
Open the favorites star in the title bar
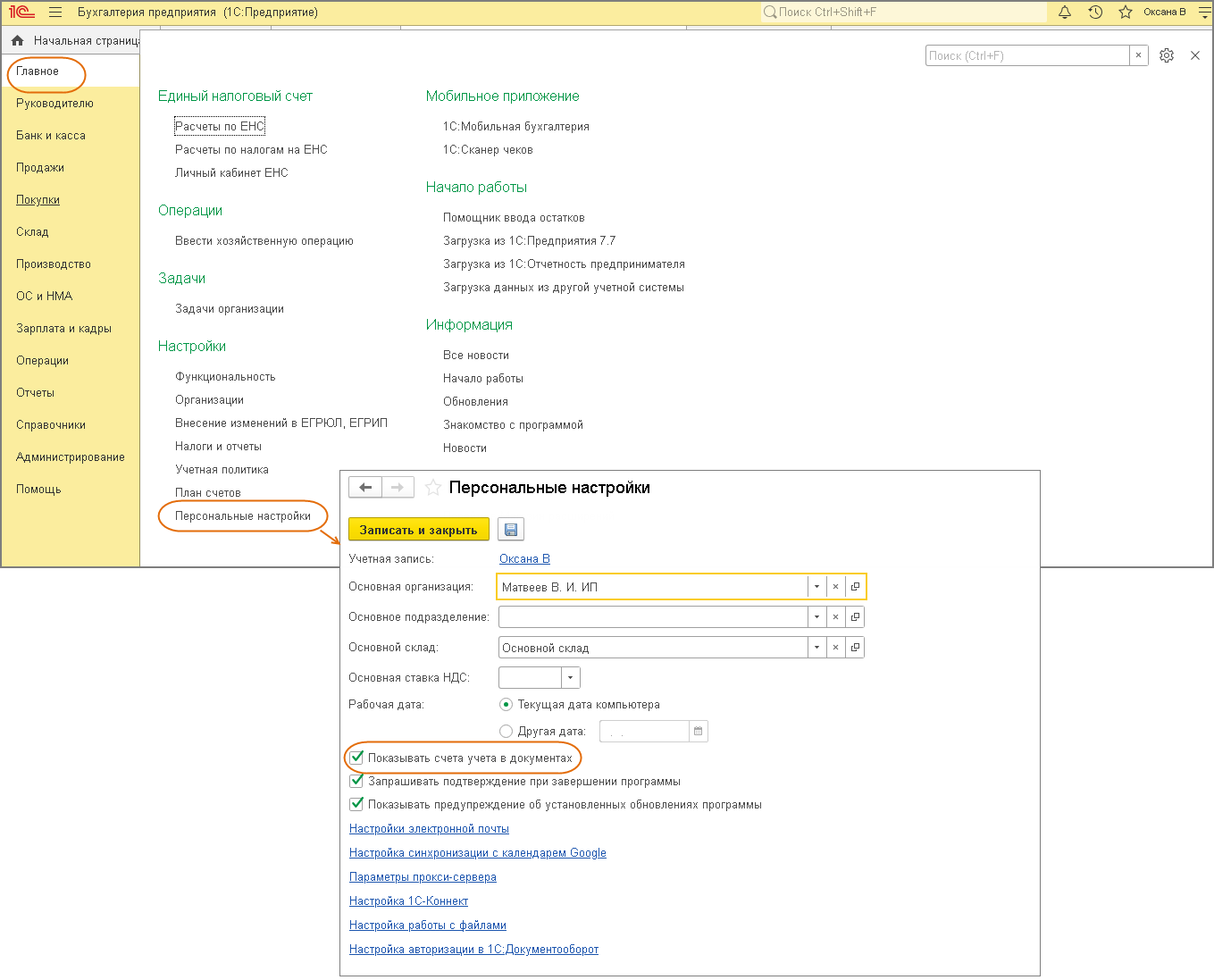click(x=1126, y=13)
